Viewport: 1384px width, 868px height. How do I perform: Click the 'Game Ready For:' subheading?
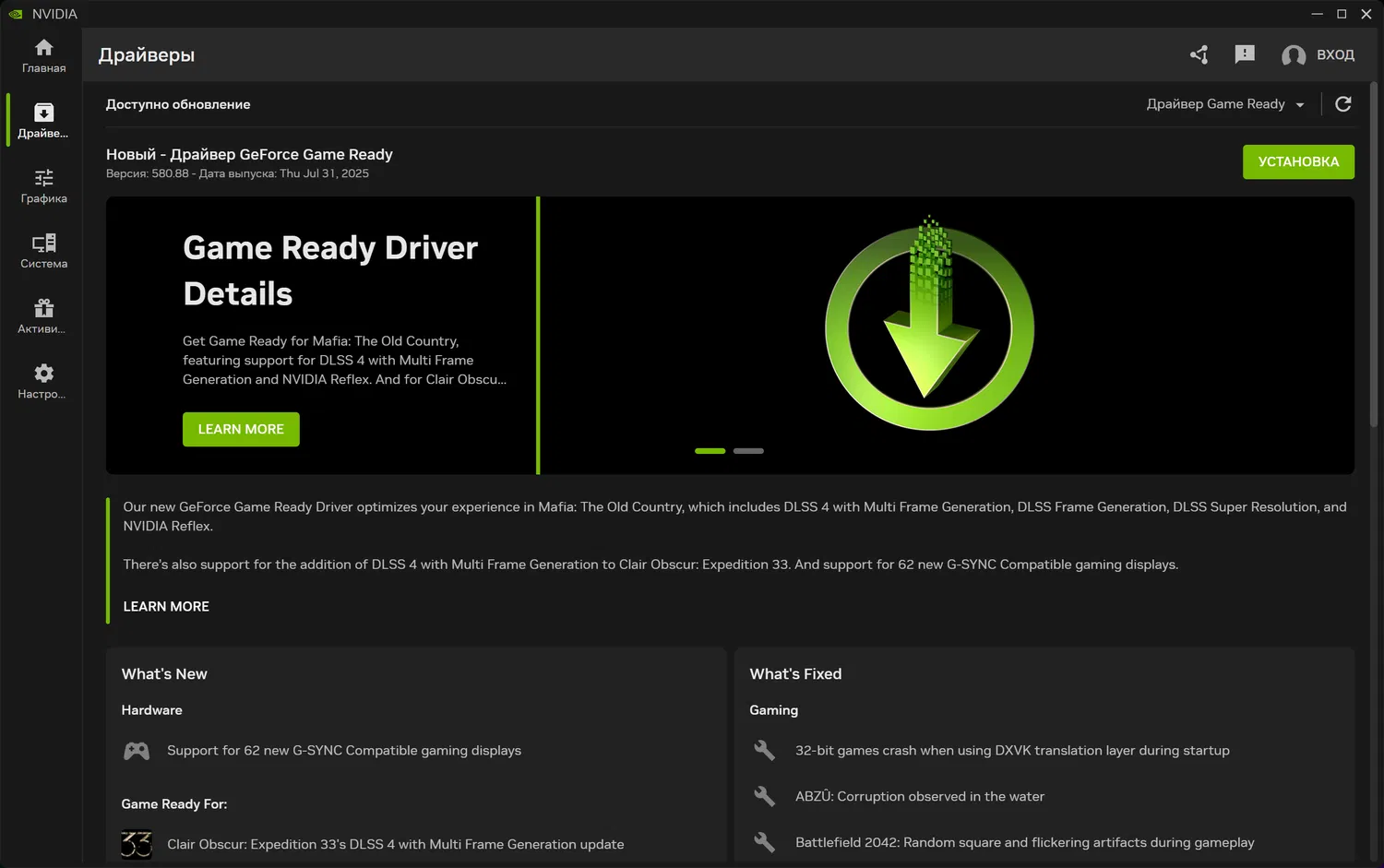(x=174, y=804)
